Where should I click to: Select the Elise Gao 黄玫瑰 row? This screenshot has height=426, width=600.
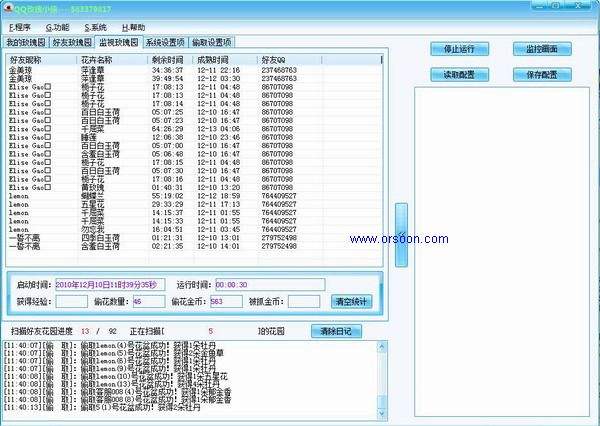click(194, 188)
